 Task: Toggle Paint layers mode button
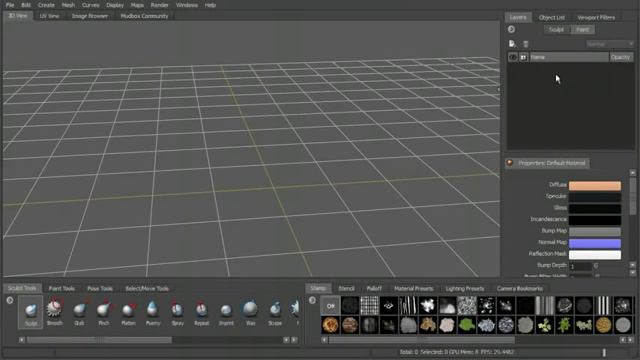(x=582, y=29)
